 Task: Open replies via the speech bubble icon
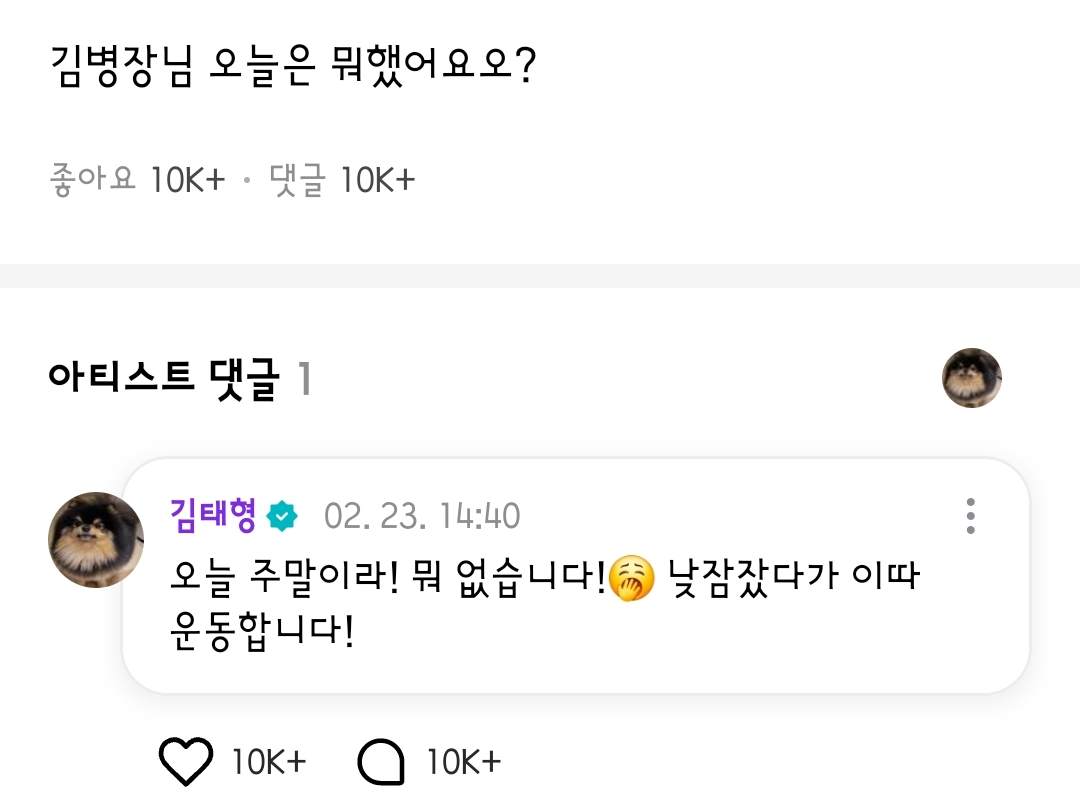(381, 764)
